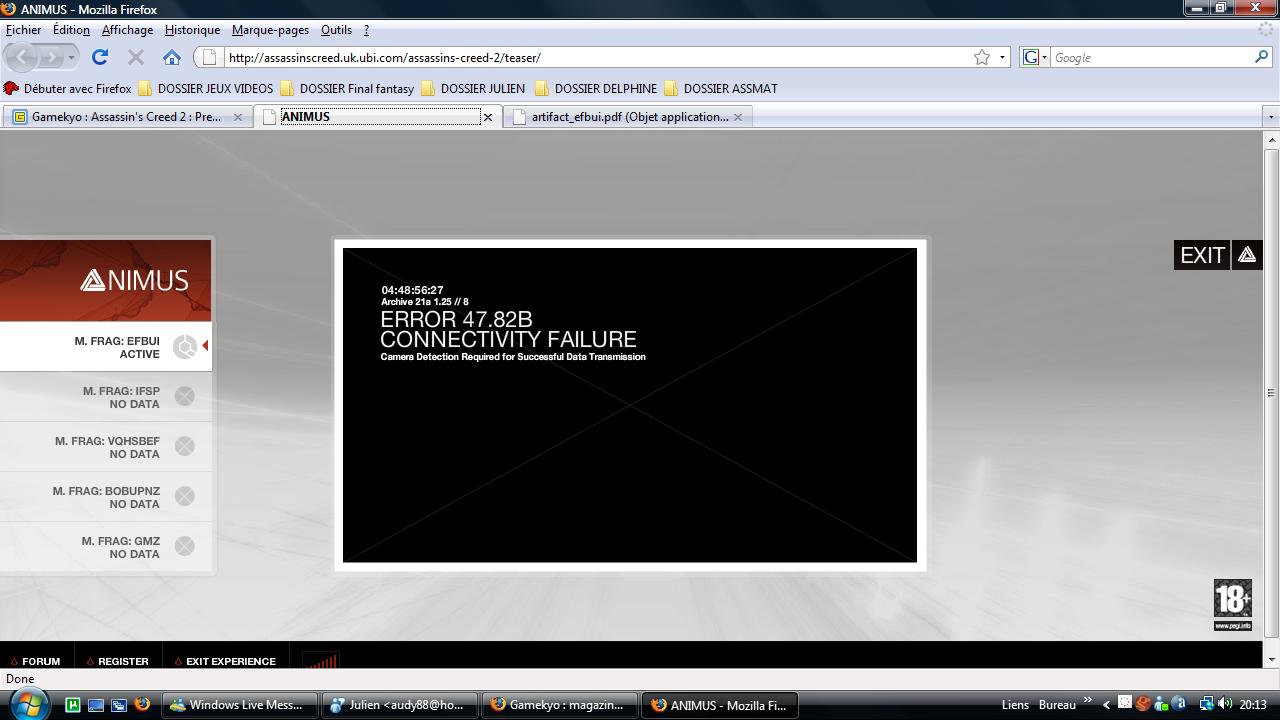Screen dimensions: 1280x720
Task: Open the DOSSIER ASSMAT bookmark folder
Action: 721,88
